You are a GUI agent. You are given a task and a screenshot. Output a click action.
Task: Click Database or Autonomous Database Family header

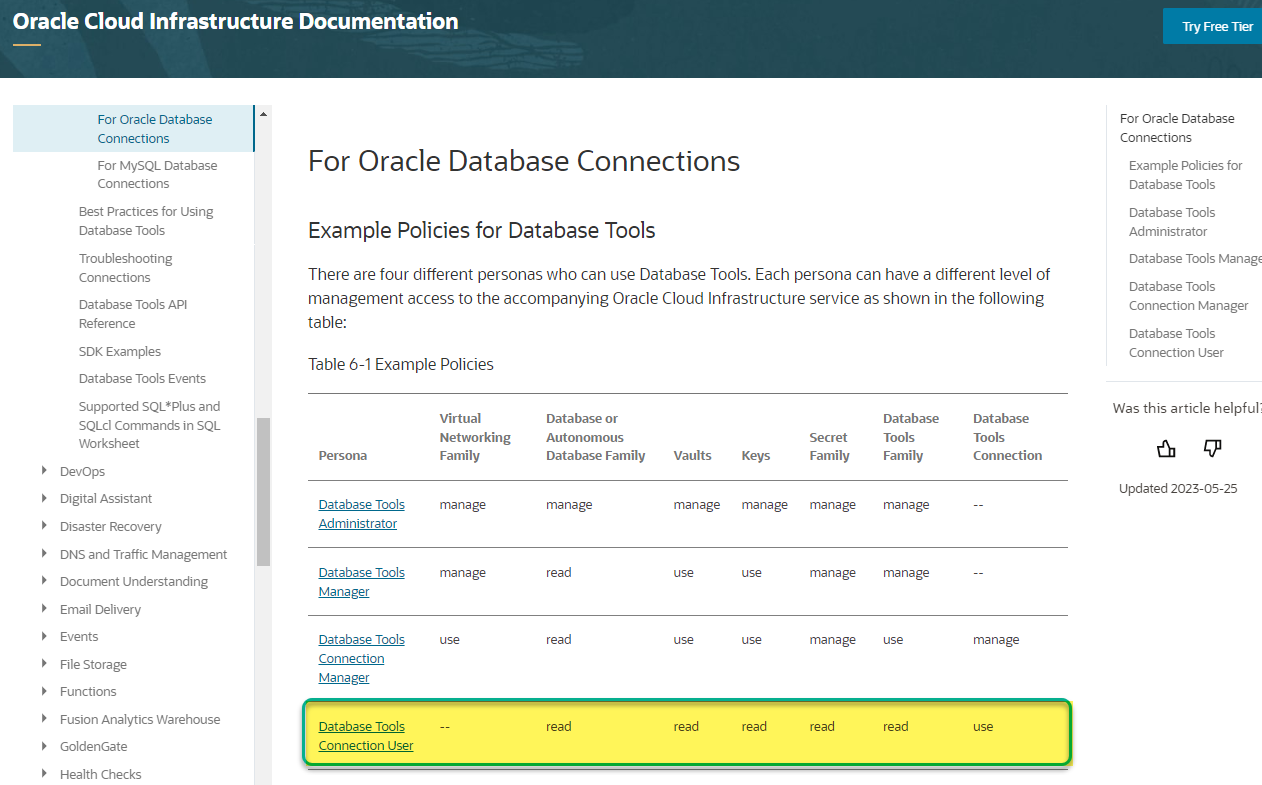(596, 437)
